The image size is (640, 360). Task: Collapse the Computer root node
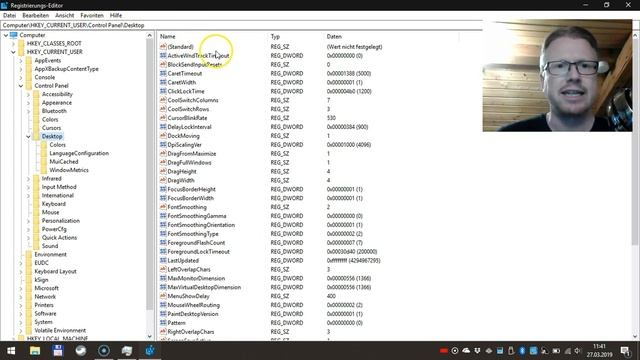click(5, 35)
